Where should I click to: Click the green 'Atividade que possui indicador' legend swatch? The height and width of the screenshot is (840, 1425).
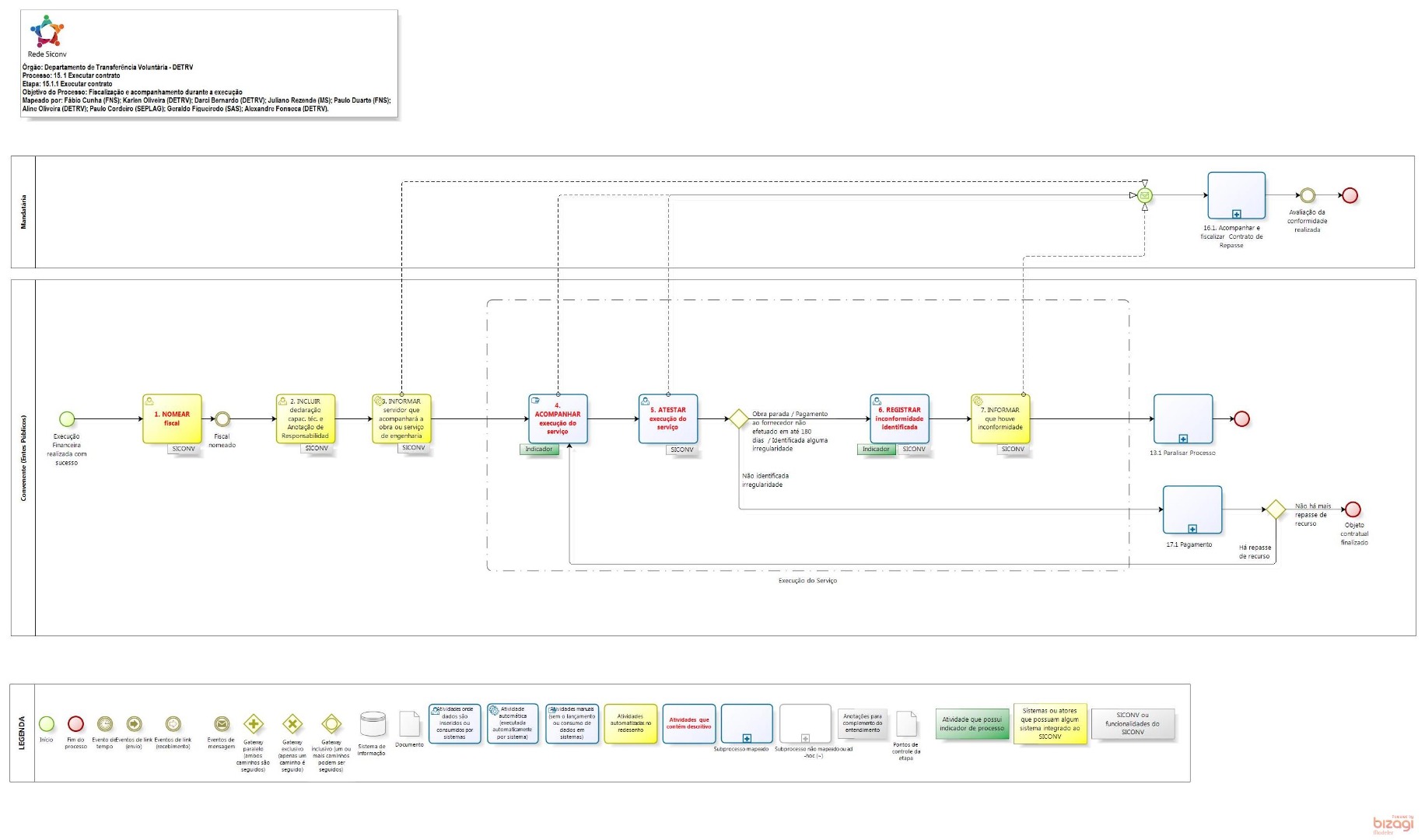[x=972, y=724]
